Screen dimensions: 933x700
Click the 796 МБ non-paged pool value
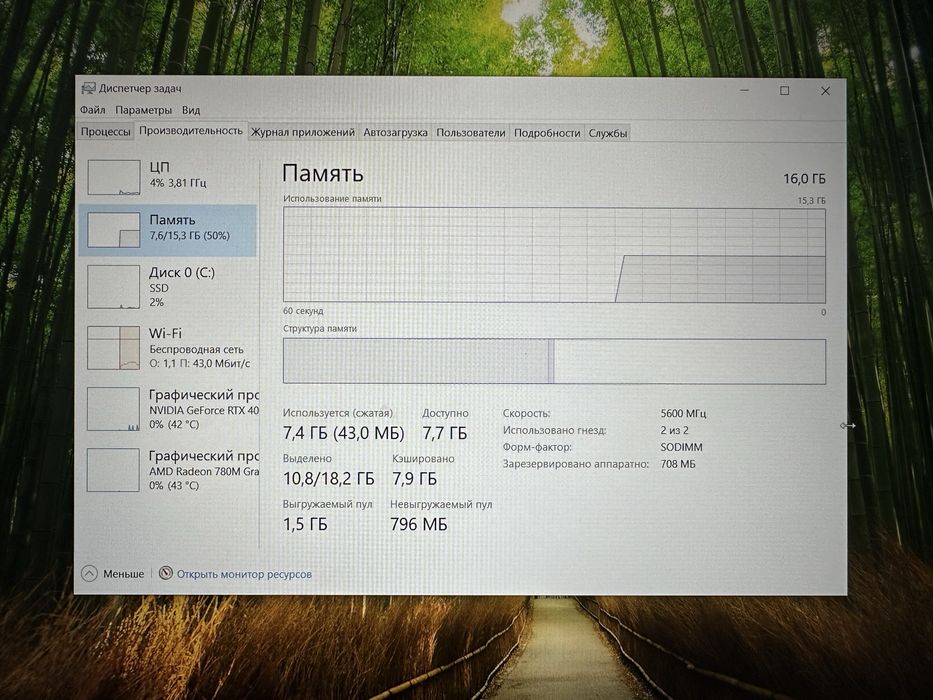[x=418, y=524]
